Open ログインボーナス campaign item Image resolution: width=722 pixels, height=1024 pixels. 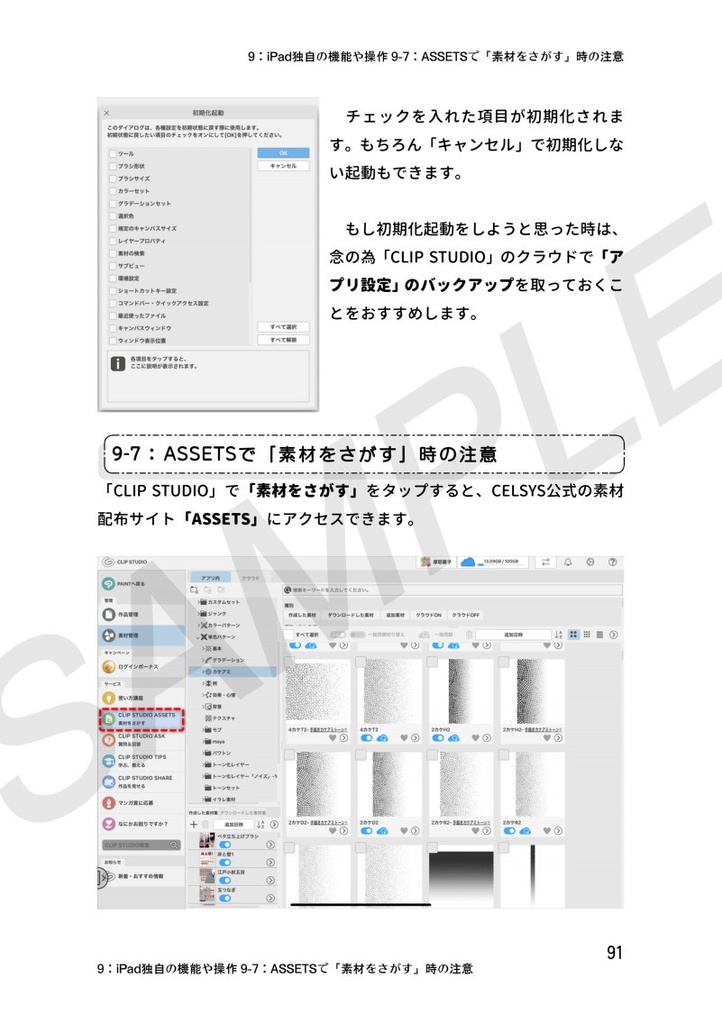[x=142, y=667]
